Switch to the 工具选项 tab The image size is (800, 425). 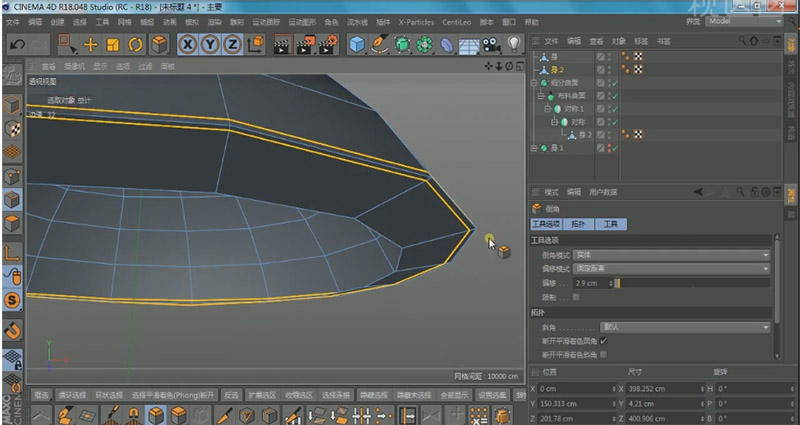pos(546,224)
